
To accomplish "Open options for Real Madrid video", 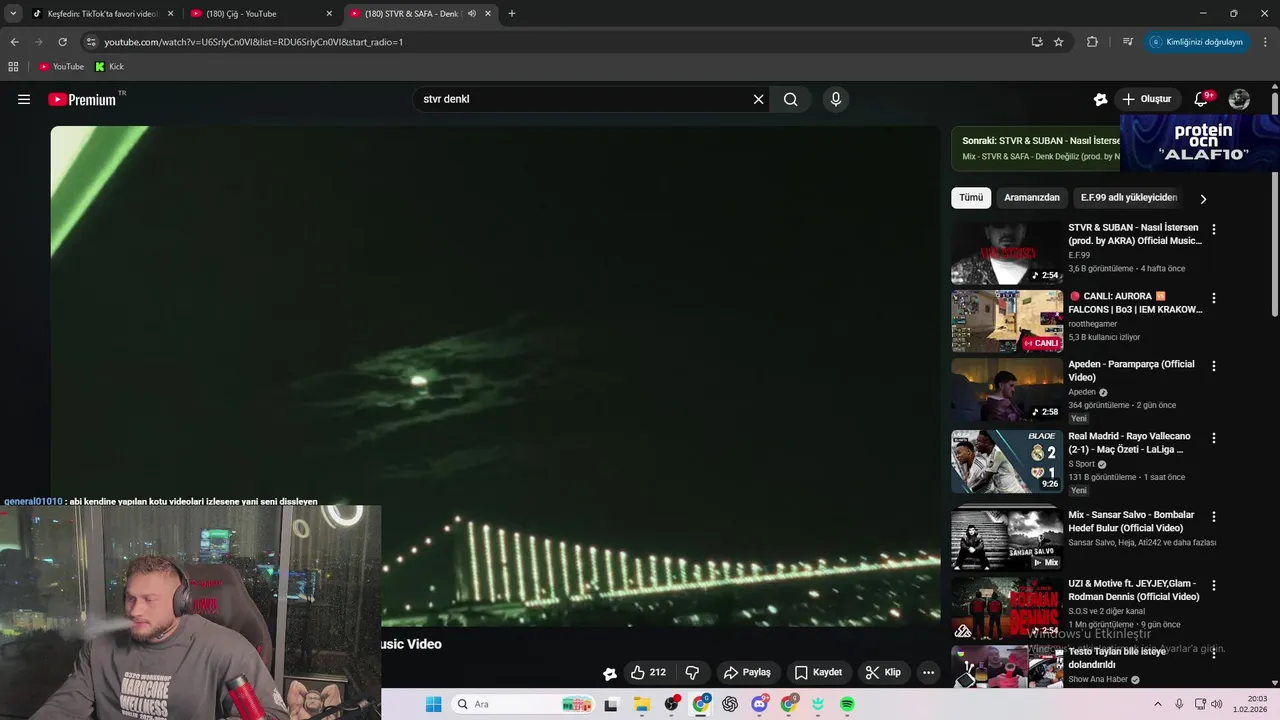I will pos(1214,438).
